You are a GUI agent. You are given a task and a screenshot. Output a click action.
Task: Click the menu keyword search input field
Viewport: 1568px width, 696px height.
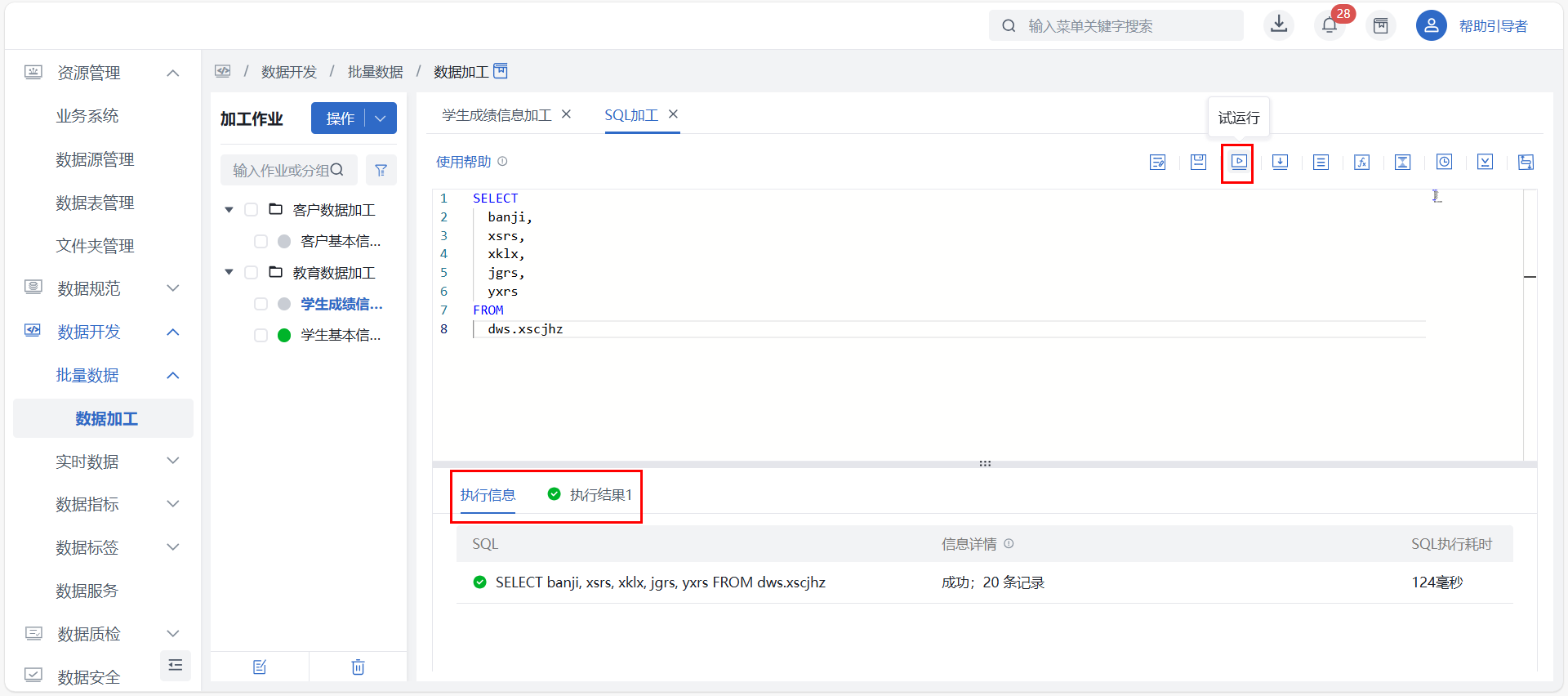click(x=1116, y=25)
